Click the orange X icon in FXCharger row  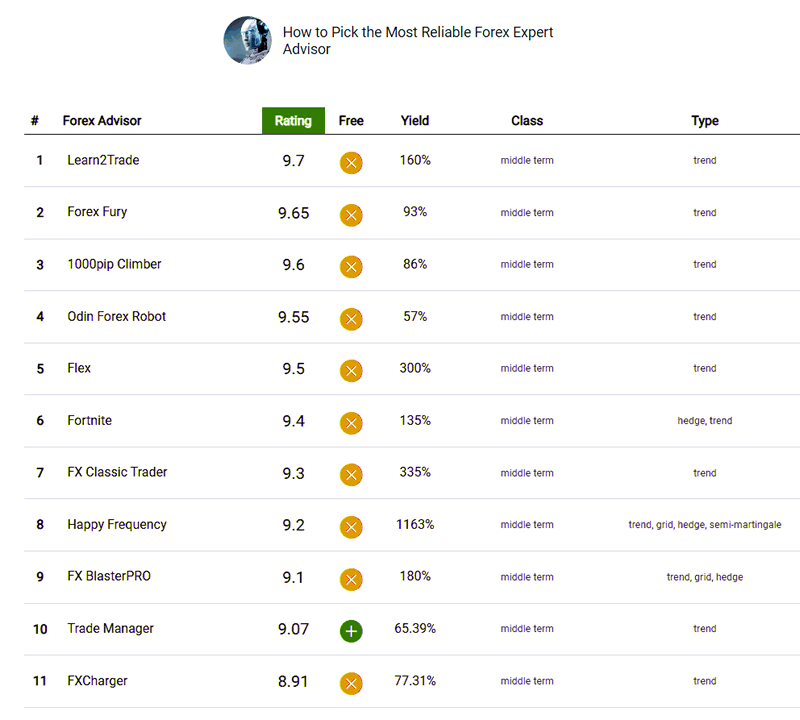pos(351,684)
